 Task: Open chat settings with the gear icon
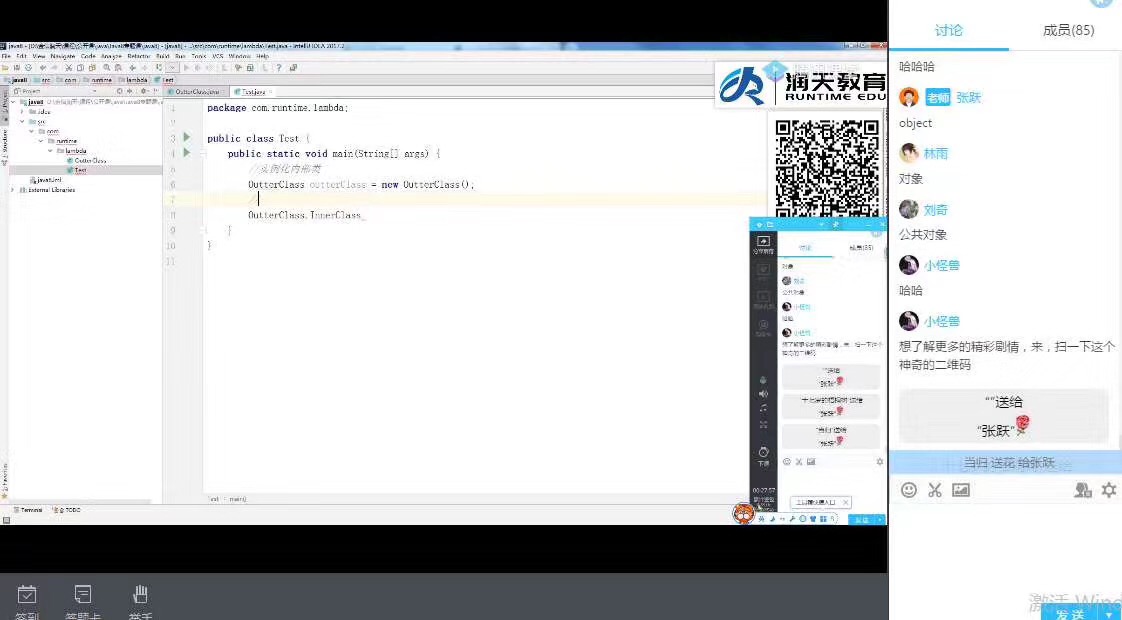point(1109,490)
